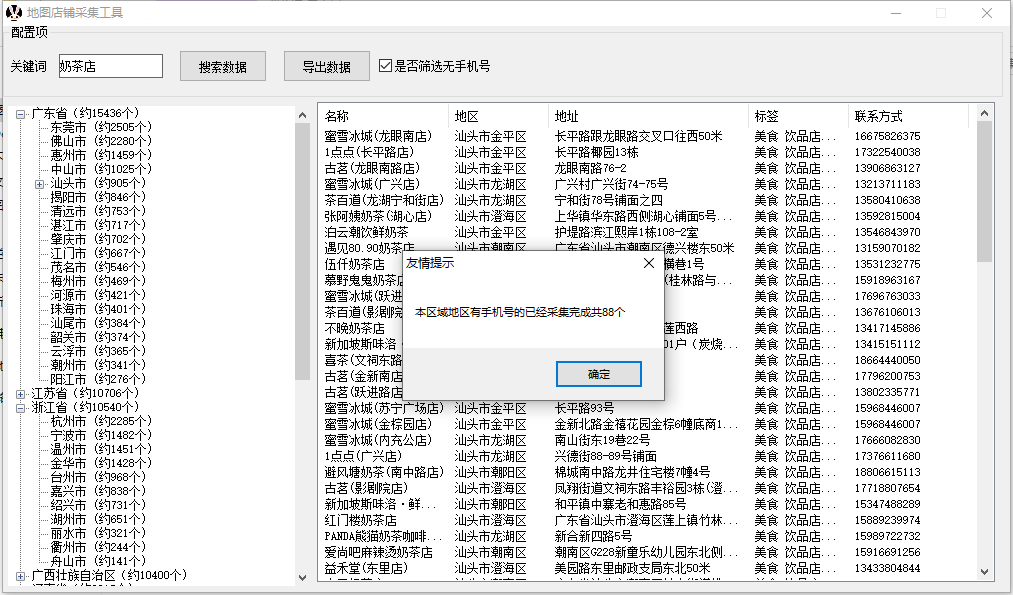Image resolution: width=1013 pixels, height=595 pixels.
Task: Click the 搜索数据 button
Action: (x=222, y=67)
